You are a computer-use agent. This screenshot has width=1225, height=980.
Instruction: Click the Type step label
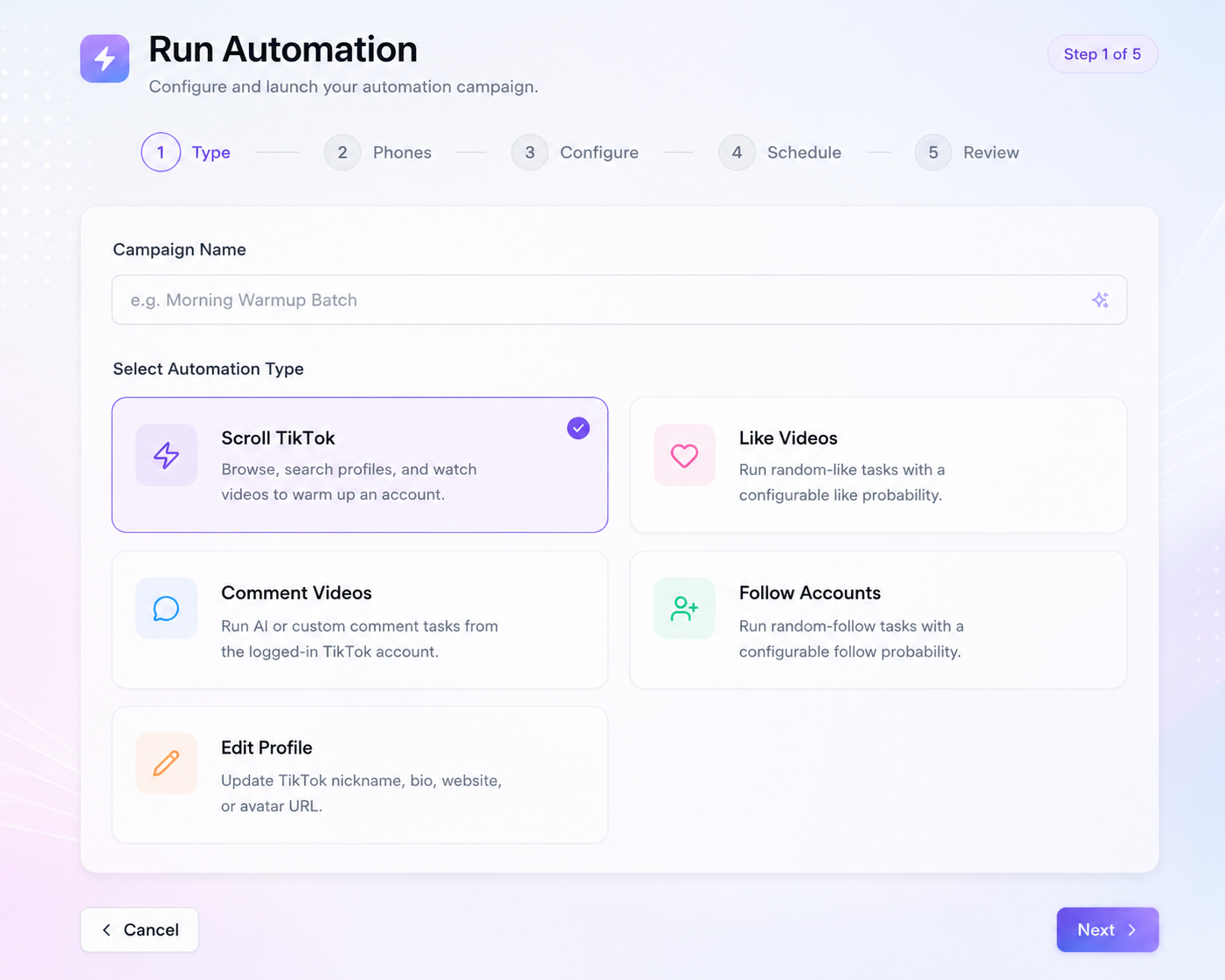coord(211,152)
